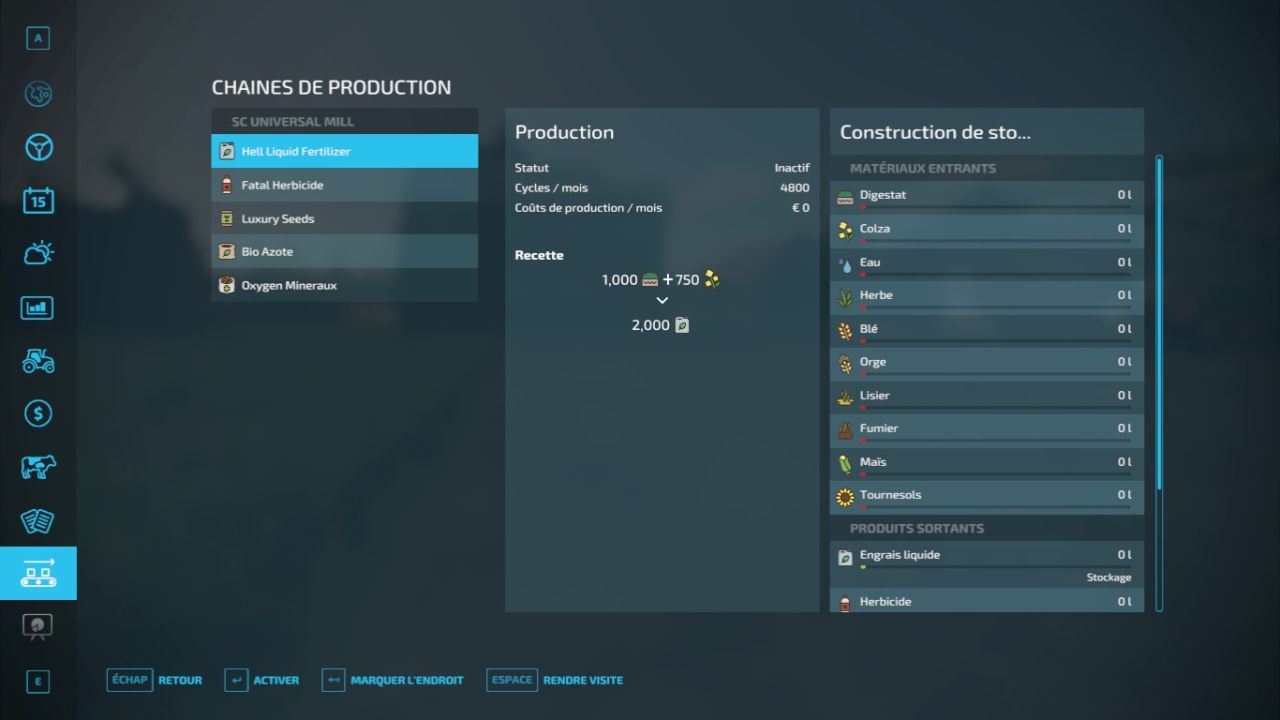Click the ÉCHAP key hint

tap(129, 680)
